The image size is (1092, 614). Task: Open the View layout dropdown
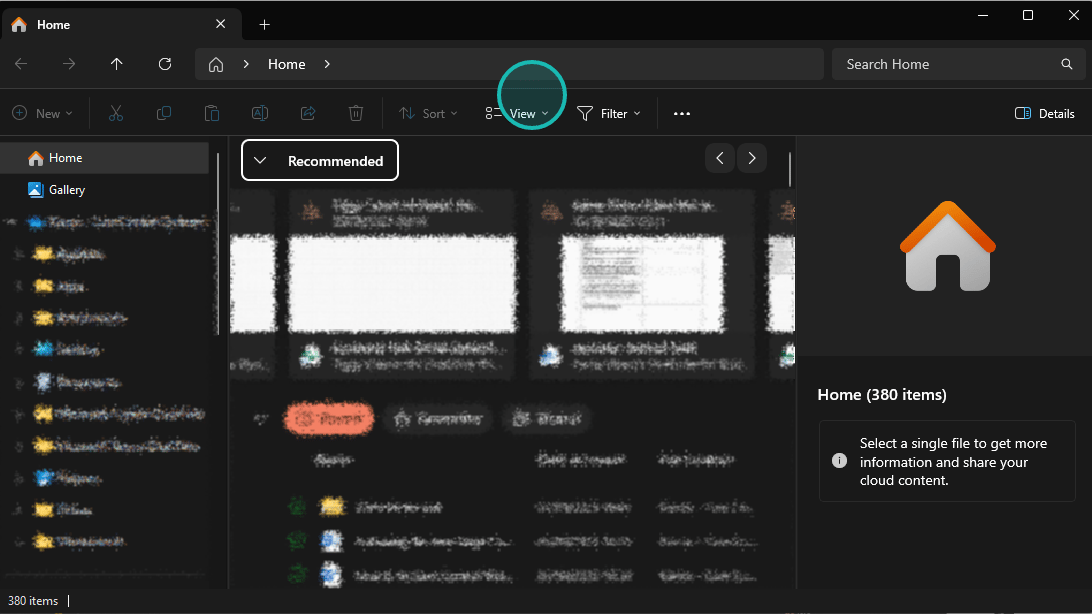[x=517, y=113]
